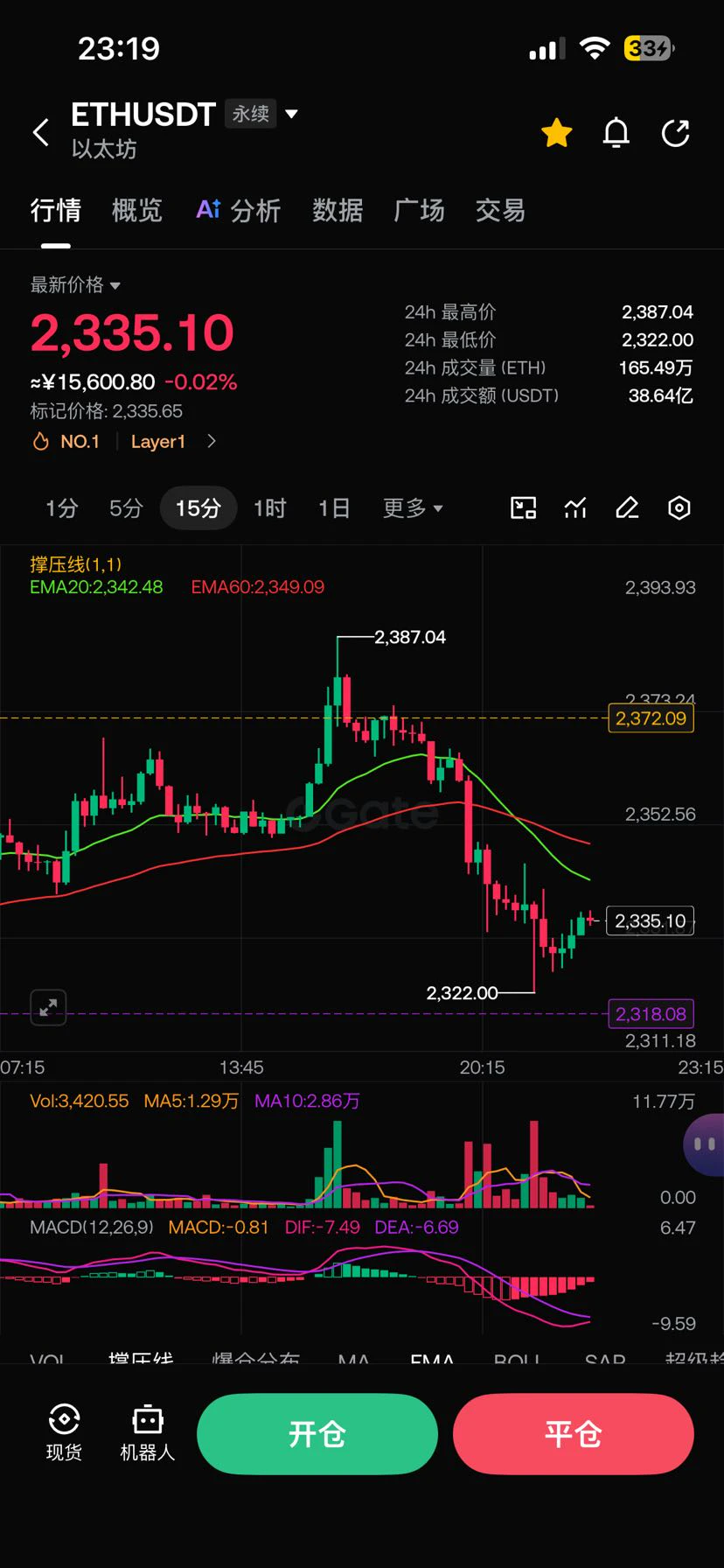The width and height of the screenshot is (724, 1568).
Task: Switch to the 行情 tab
Action: [x=56, y=211]
